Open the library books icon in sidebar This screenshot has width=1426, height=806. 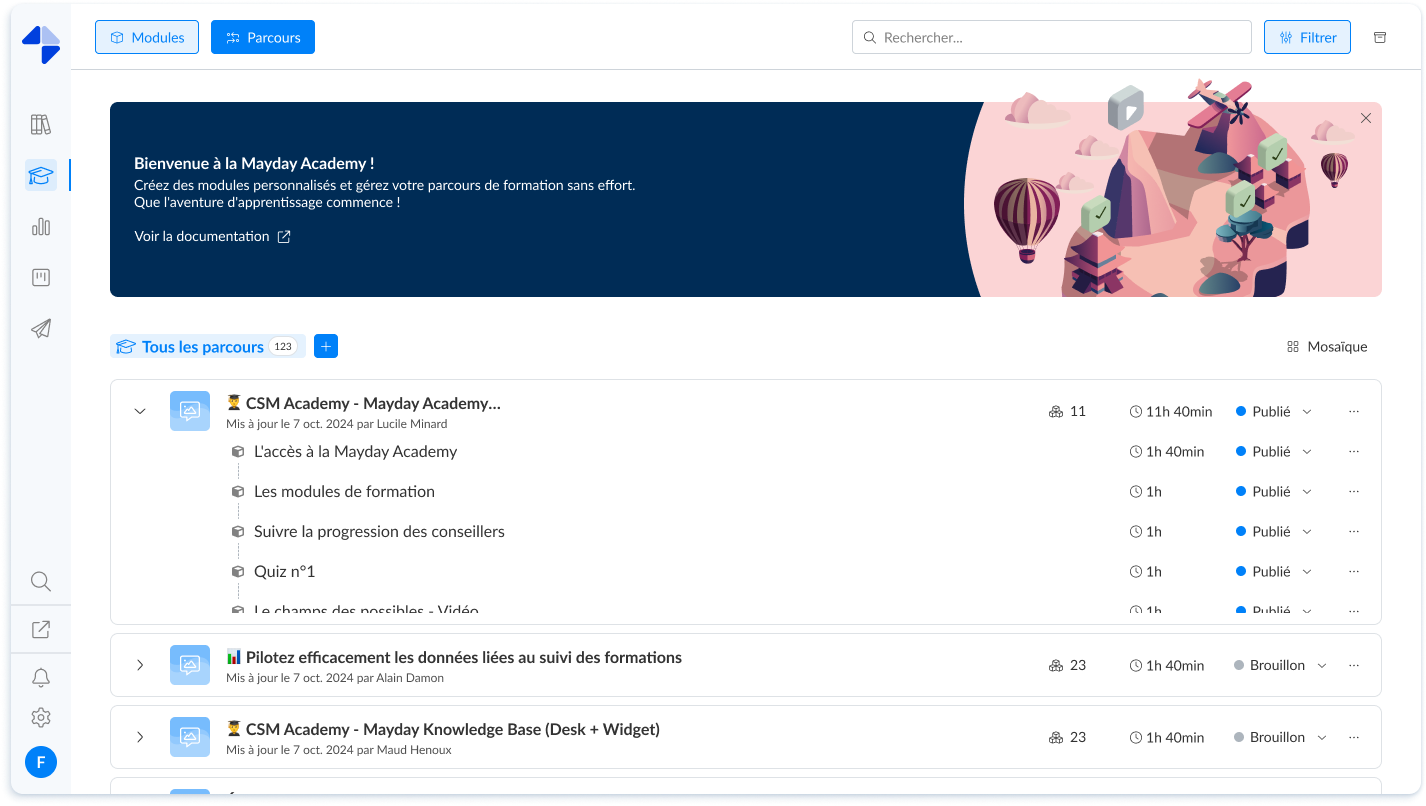40,125
